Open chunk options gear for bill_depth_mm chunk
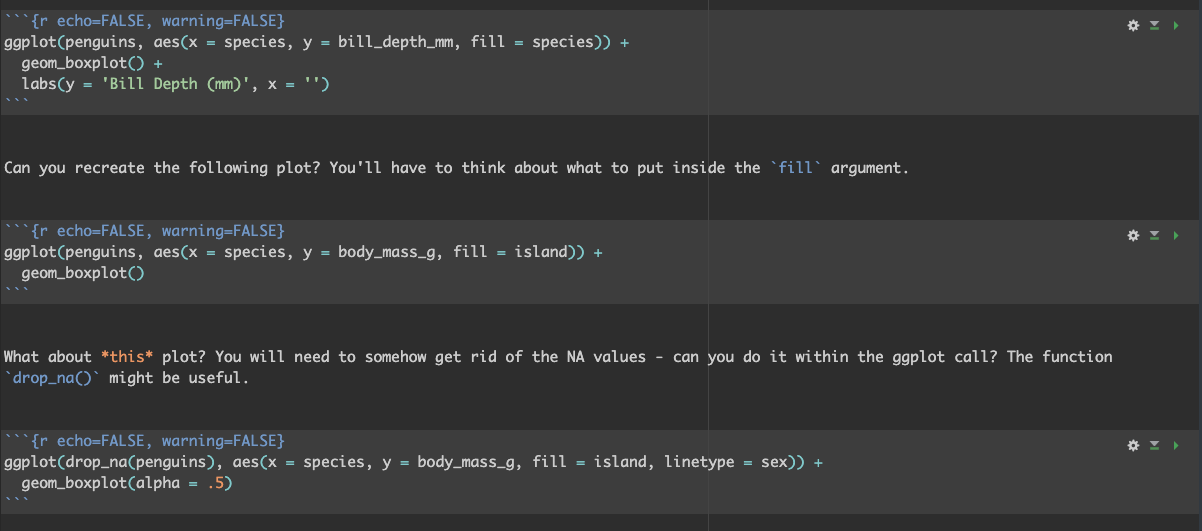The width and height of the screenshot is (1202, 531). pos(1133,25)
